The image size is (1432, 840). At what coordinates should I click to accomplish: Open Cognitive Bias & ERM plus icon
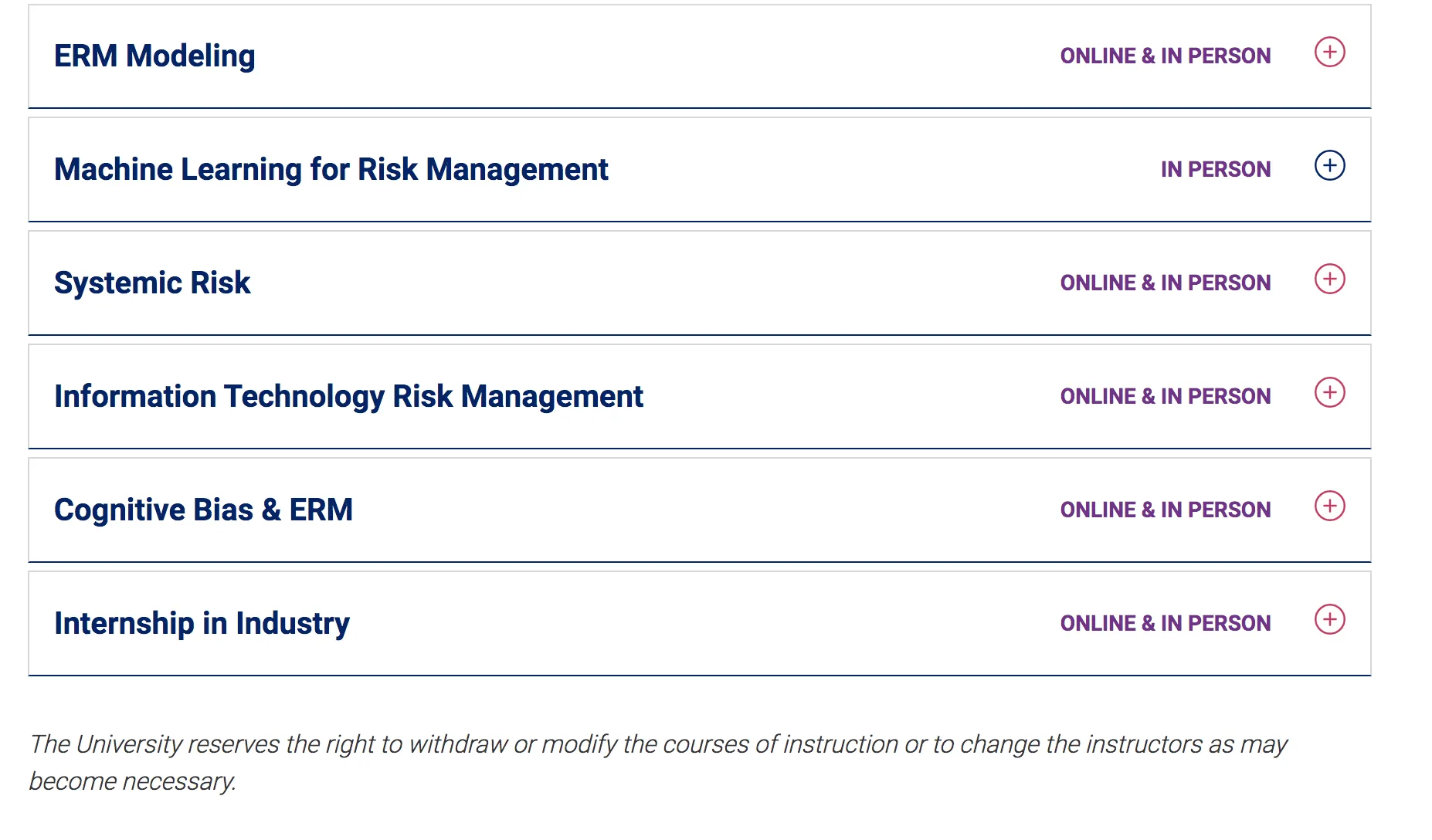tap(1329, 506)
